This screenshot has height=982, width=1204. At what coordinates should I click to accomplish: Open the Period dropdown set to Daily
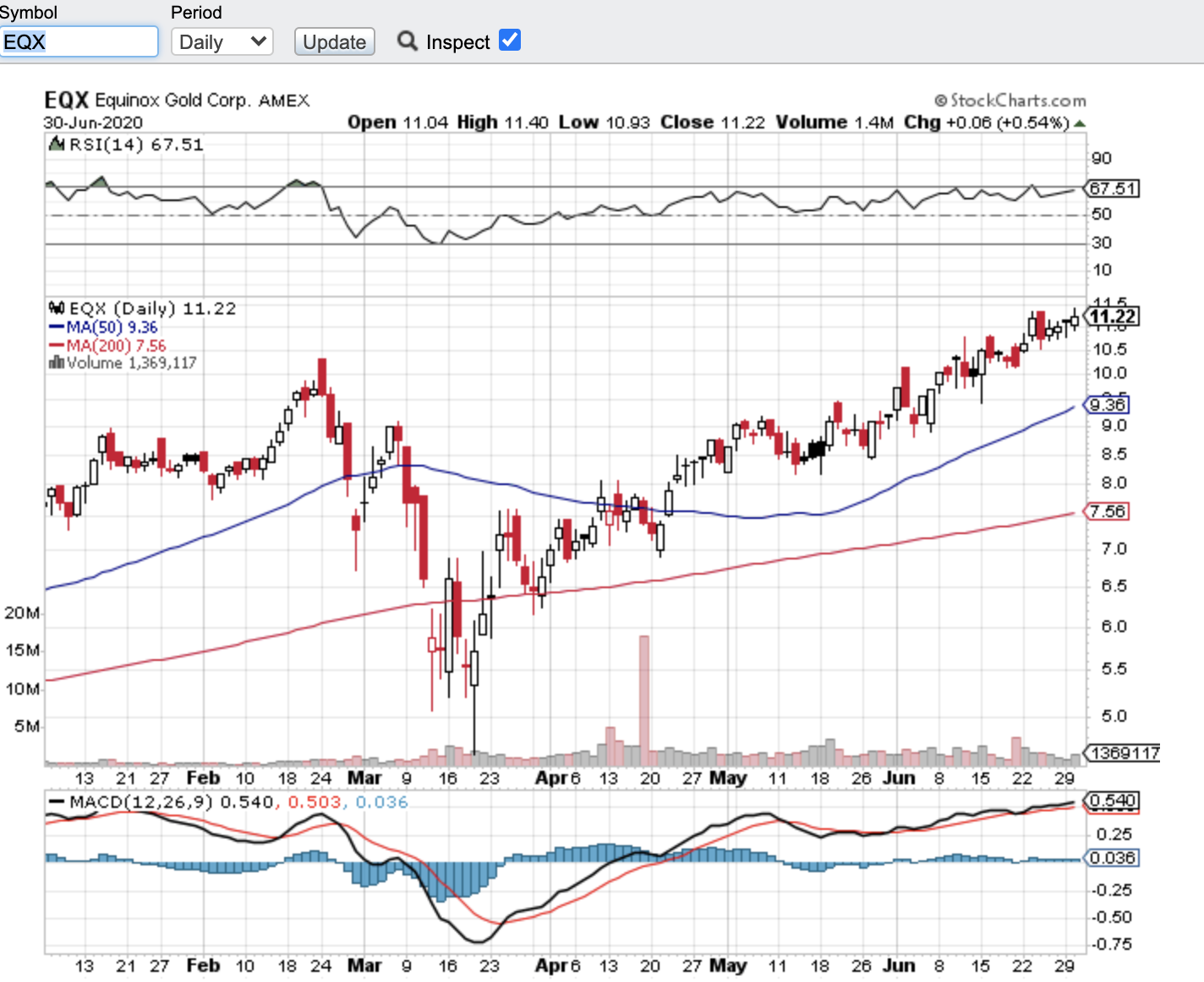click(222, 41)
